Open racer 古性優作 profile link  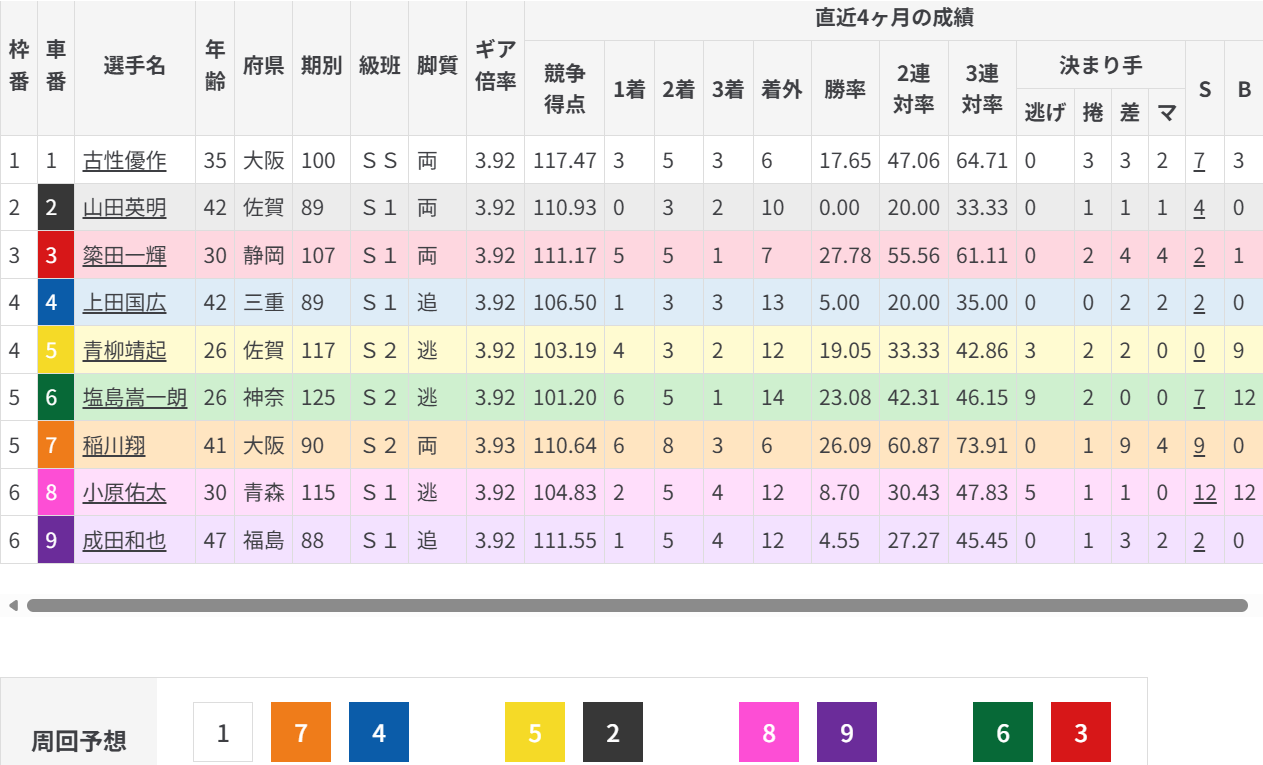[x=124, y=160]
